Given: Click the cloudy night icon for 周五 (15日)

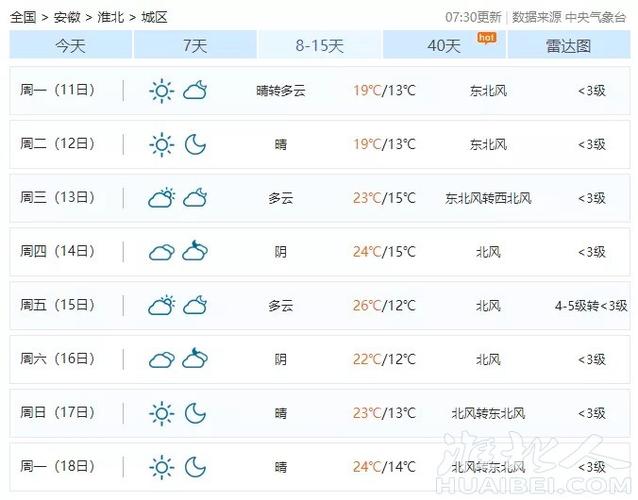Looking at the screenshot, I should pos(195,305).
